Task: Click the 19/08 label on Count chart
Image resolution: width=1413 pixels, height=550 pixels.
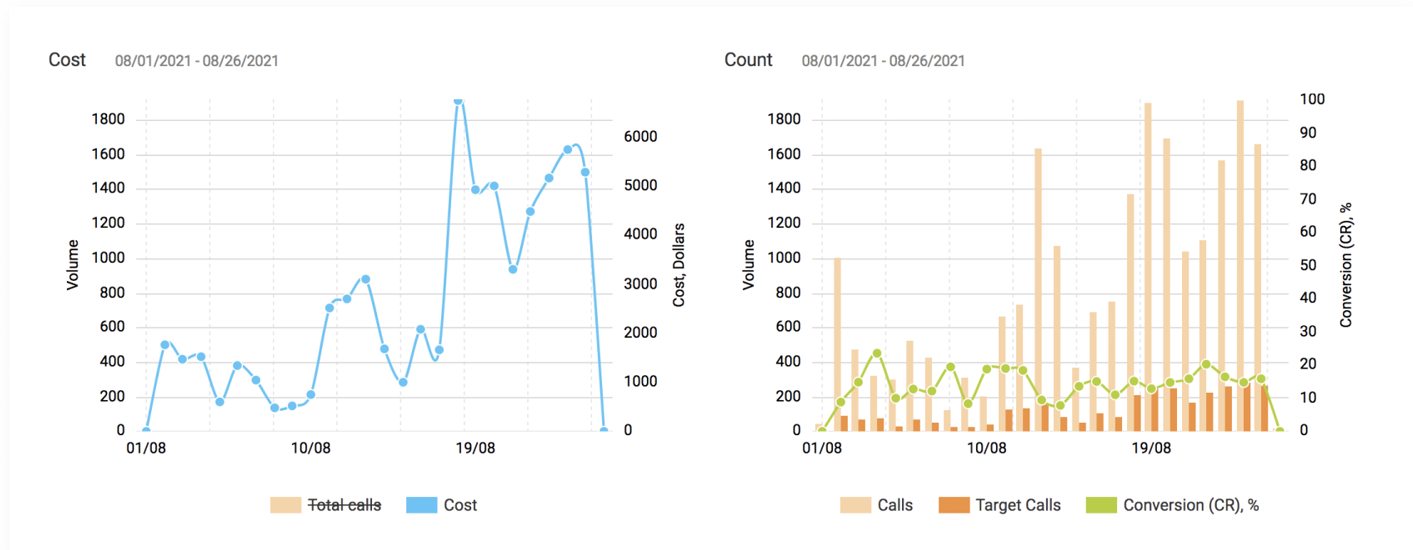Action: click(1151, 448)
